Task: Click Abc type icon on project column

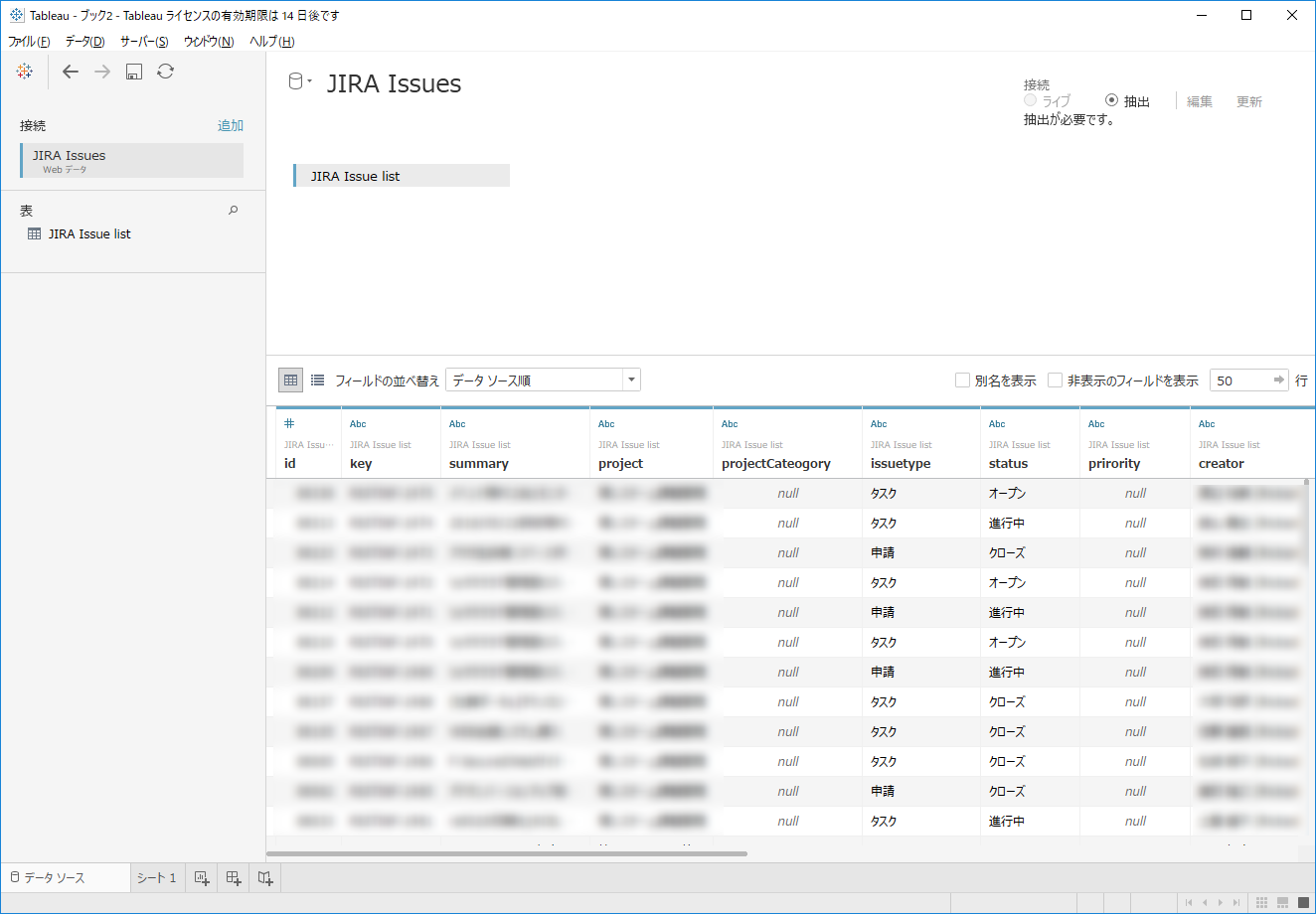Action: click(606, 424)
